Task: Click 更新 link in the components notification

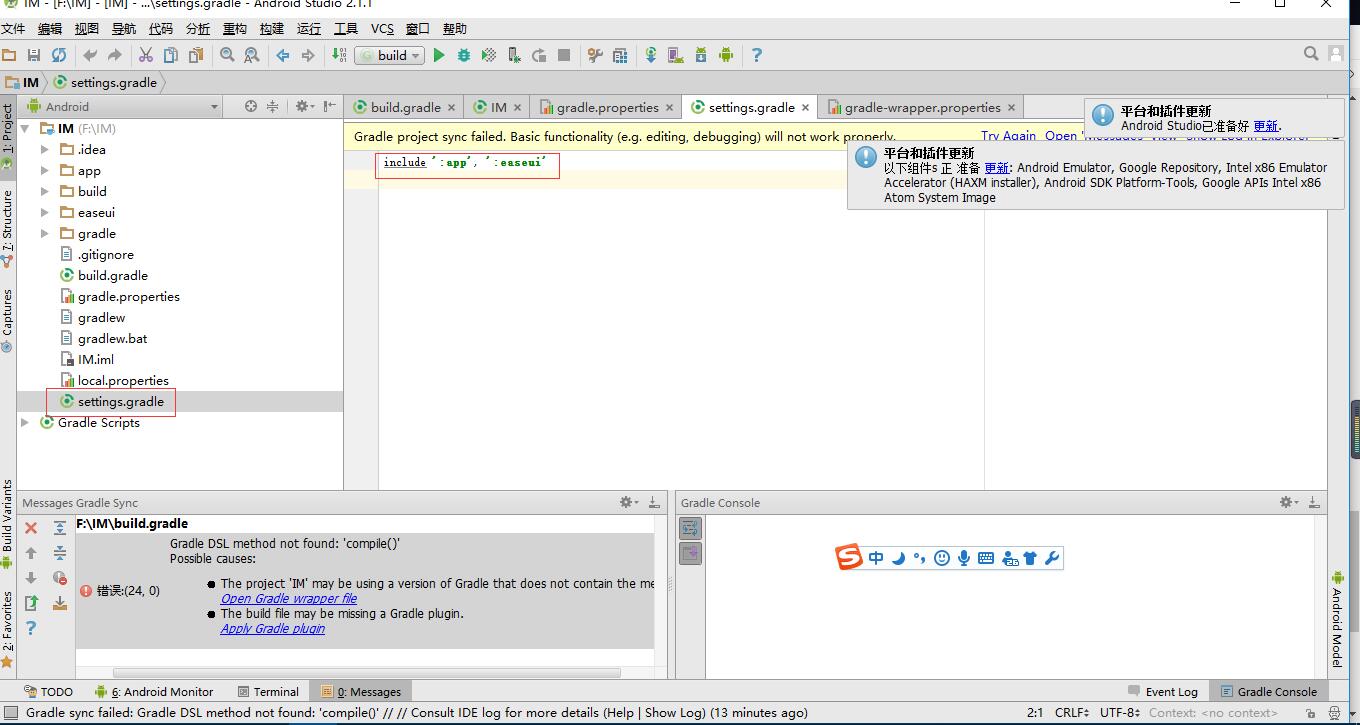Action: click(x=997, y=168)
